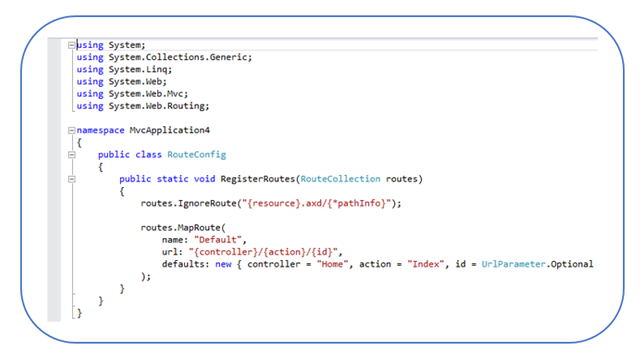This screenshot has width=640, height=363.
Task: Click the RegisterRoutes method name
Action: click(258, 179)
